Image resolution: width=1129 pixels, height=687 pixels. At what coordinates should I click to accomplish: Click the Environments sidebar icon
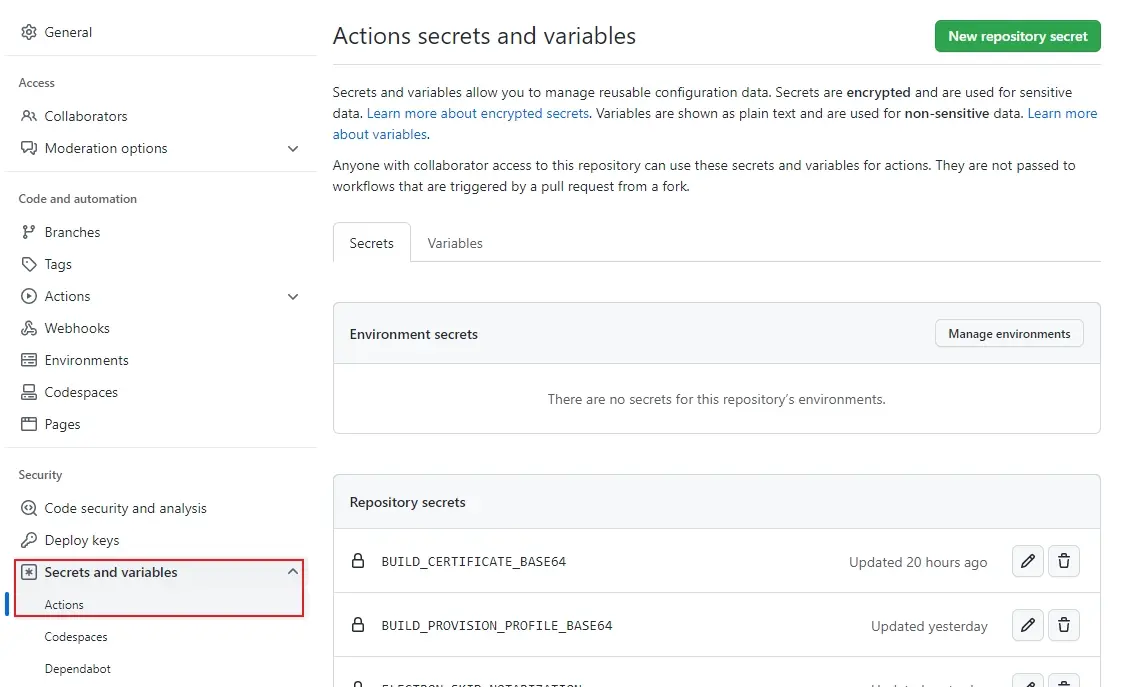30,360
